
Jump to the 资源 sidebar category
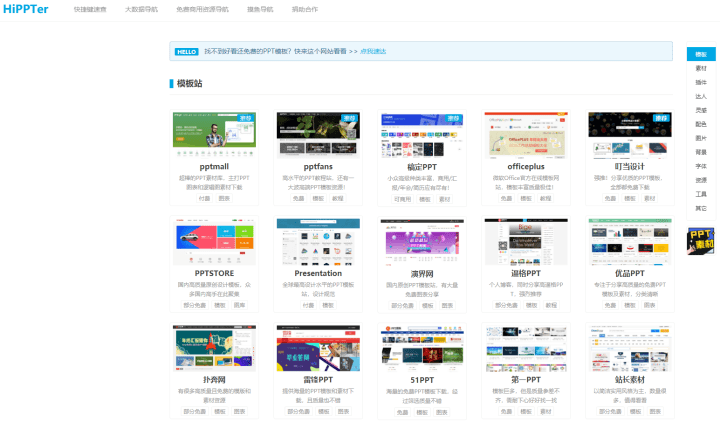click(x=701, y=180)
